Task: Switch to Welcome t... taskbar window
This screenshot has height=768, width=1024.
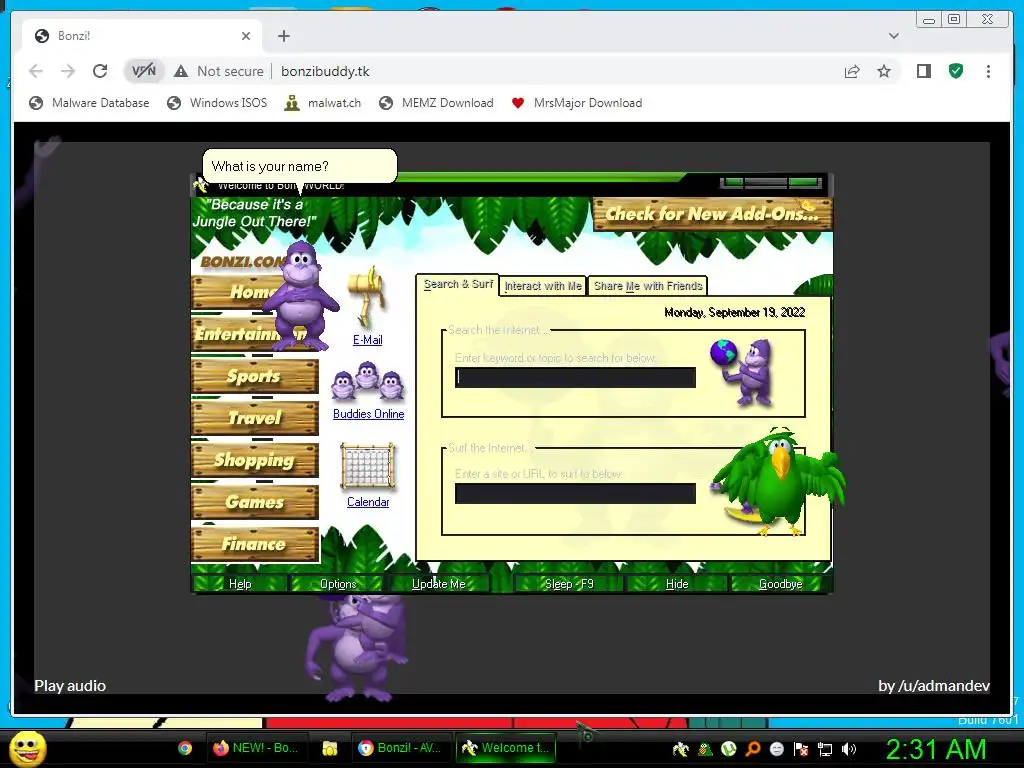Action: [505, 748]
